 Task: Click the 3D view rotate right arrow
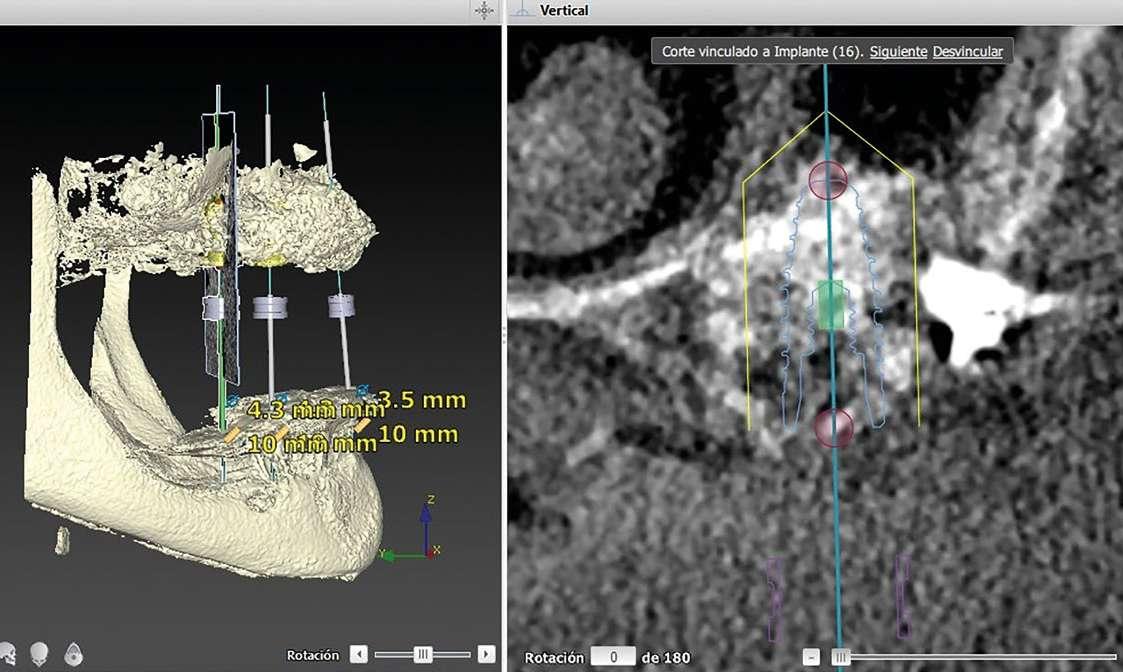click(x=486, y=654)
